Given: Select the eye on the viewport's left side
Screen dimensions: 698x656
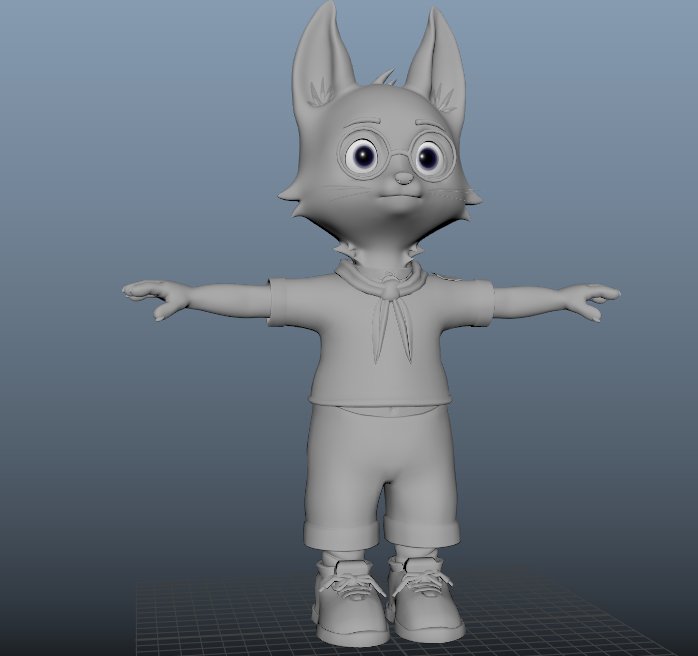Looking at the screenshot, I should point(362,155).
